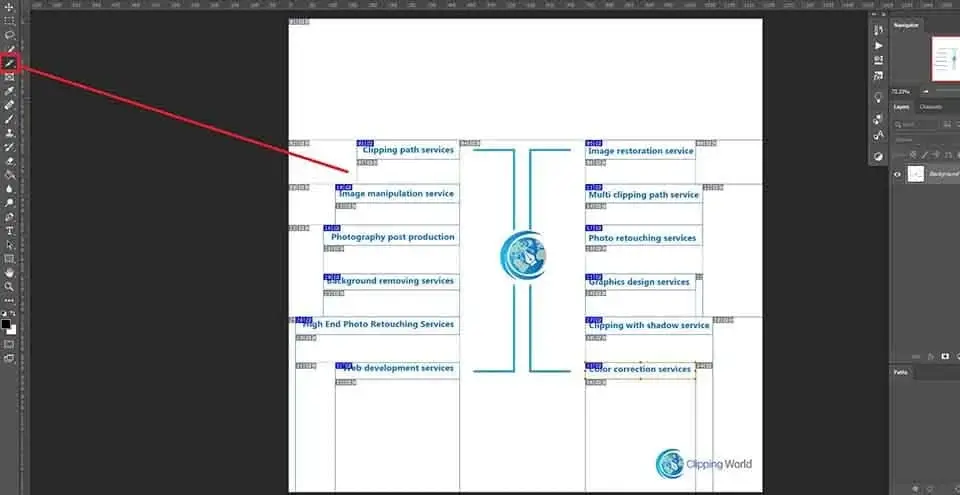Select the Move tool

tap(9, 7)
